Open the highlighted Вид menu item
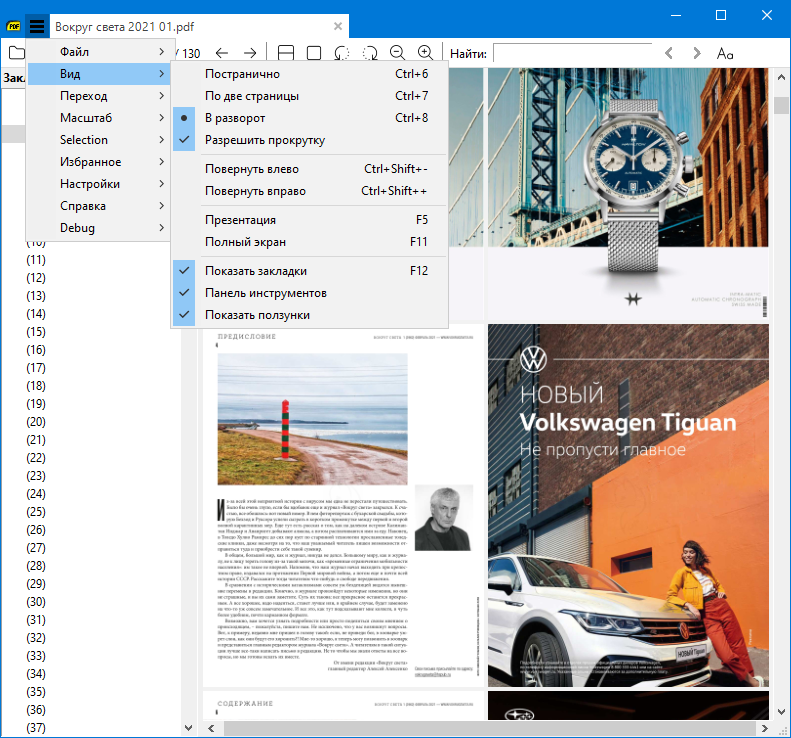The image size is (791, 738). (98, 74)
